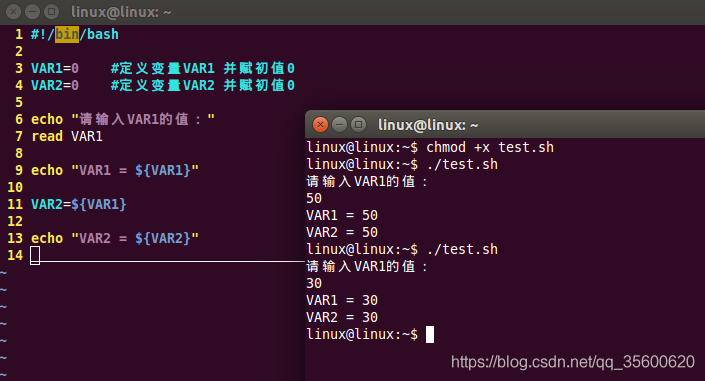705x381 pixels.
Task: Minimize the front terminal window
Action: pos(339,124)
